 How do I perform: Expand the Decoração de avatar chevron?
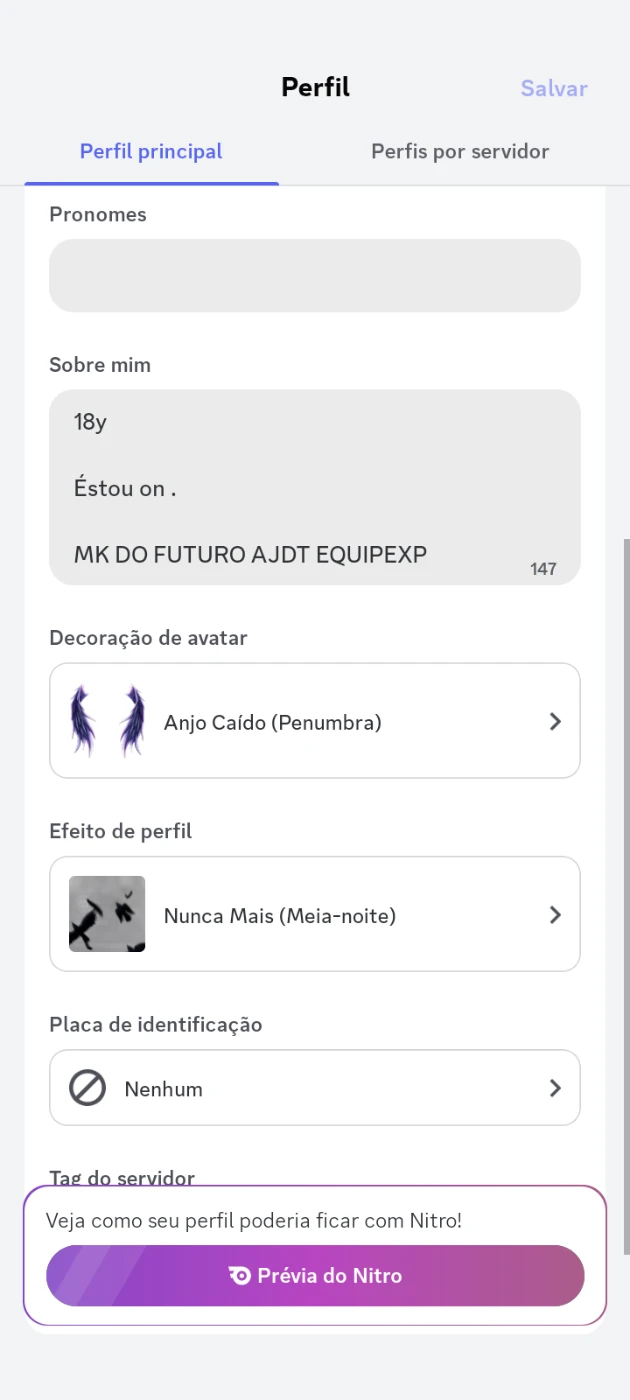[x=555, y=721]
